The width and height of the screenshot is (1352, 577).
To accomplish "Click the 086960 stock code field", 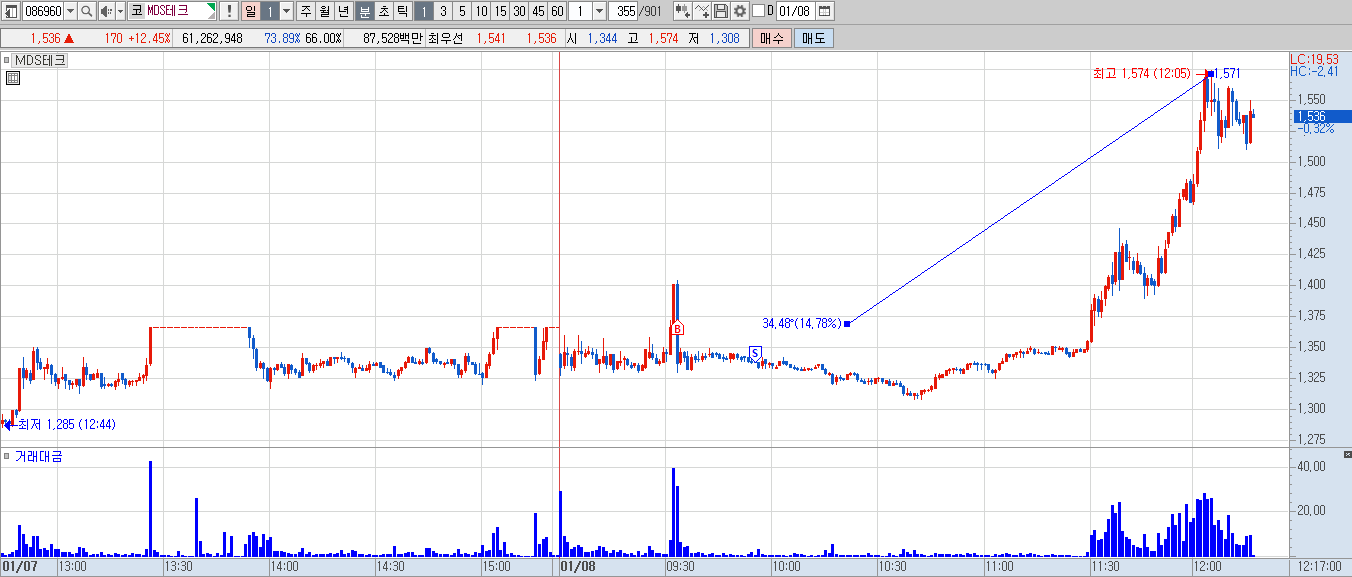I will pyautogui.click(x=43, y=11).
